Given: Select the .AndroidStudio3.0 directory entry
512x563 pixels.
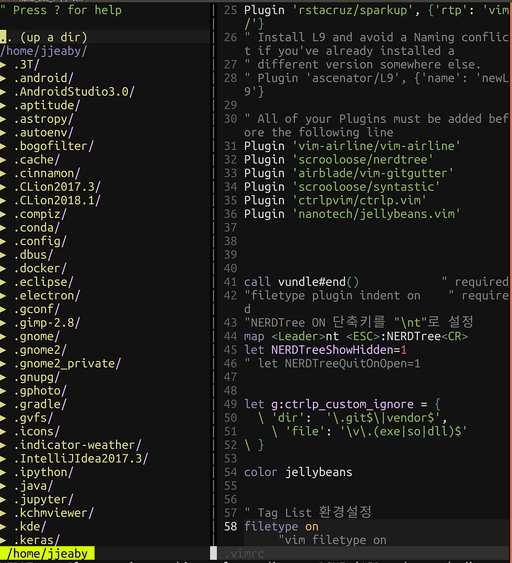Looking at the screenshot, I should click(x=74, y=92).
